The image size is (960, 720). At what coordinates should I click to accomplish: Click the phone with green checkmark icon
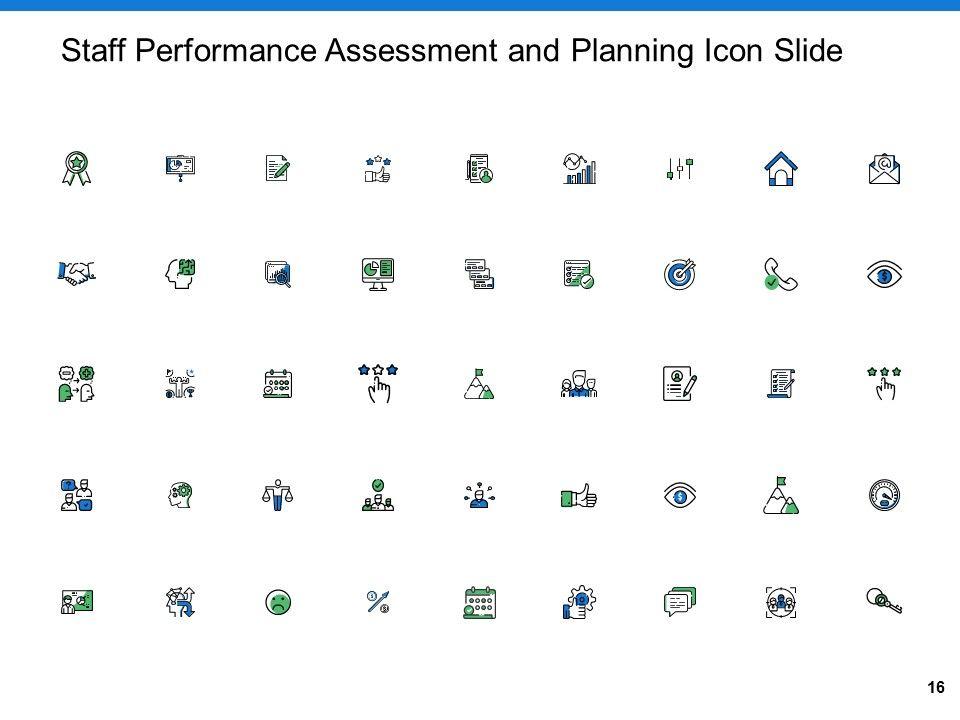click(x=780, y=274)
